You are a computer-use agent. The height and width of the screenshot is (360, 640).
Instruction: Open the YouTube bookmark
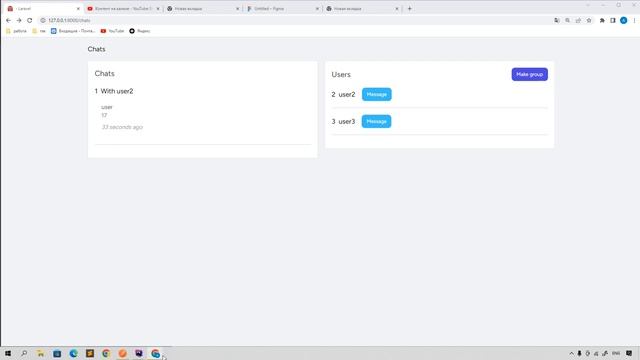(112, 31)
